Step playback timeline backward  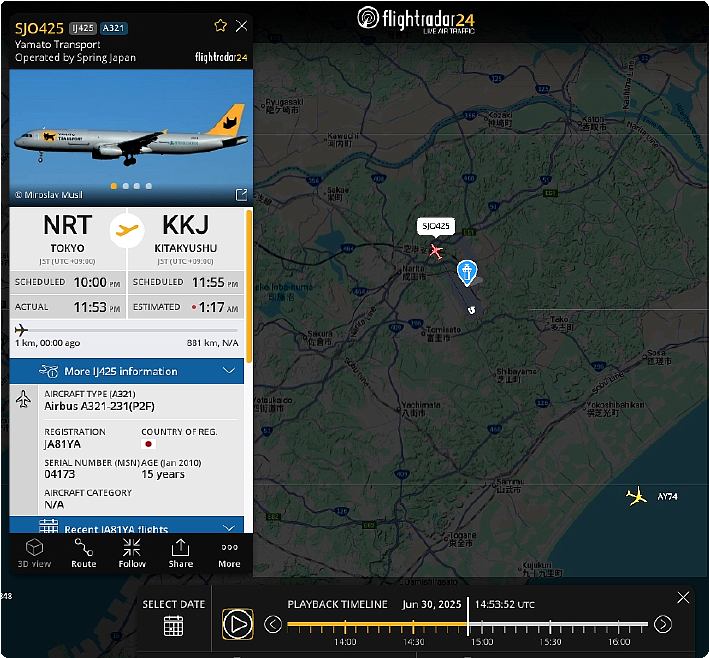pos(273,625)
